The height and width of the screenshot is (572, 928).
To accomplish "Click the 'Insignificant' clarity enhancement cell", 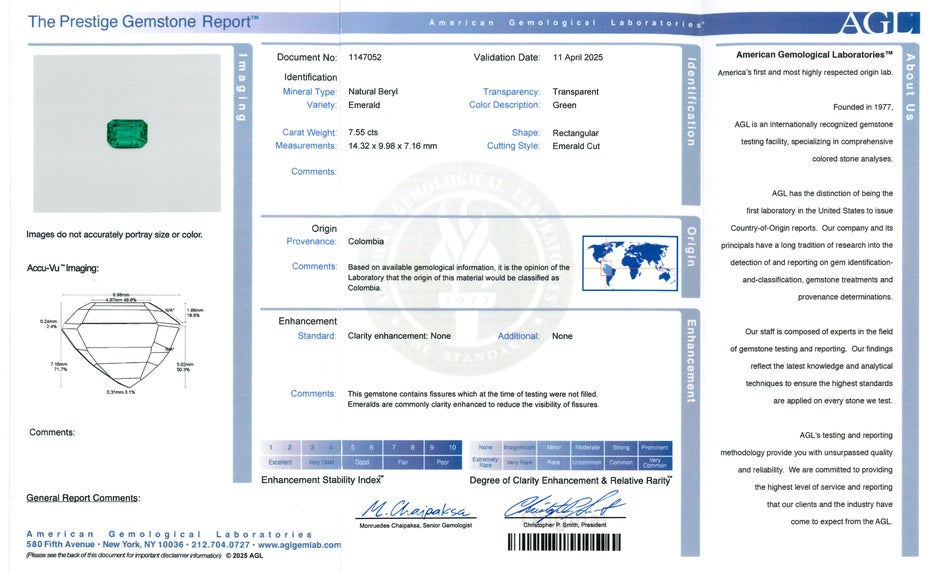I will (519, 448).
